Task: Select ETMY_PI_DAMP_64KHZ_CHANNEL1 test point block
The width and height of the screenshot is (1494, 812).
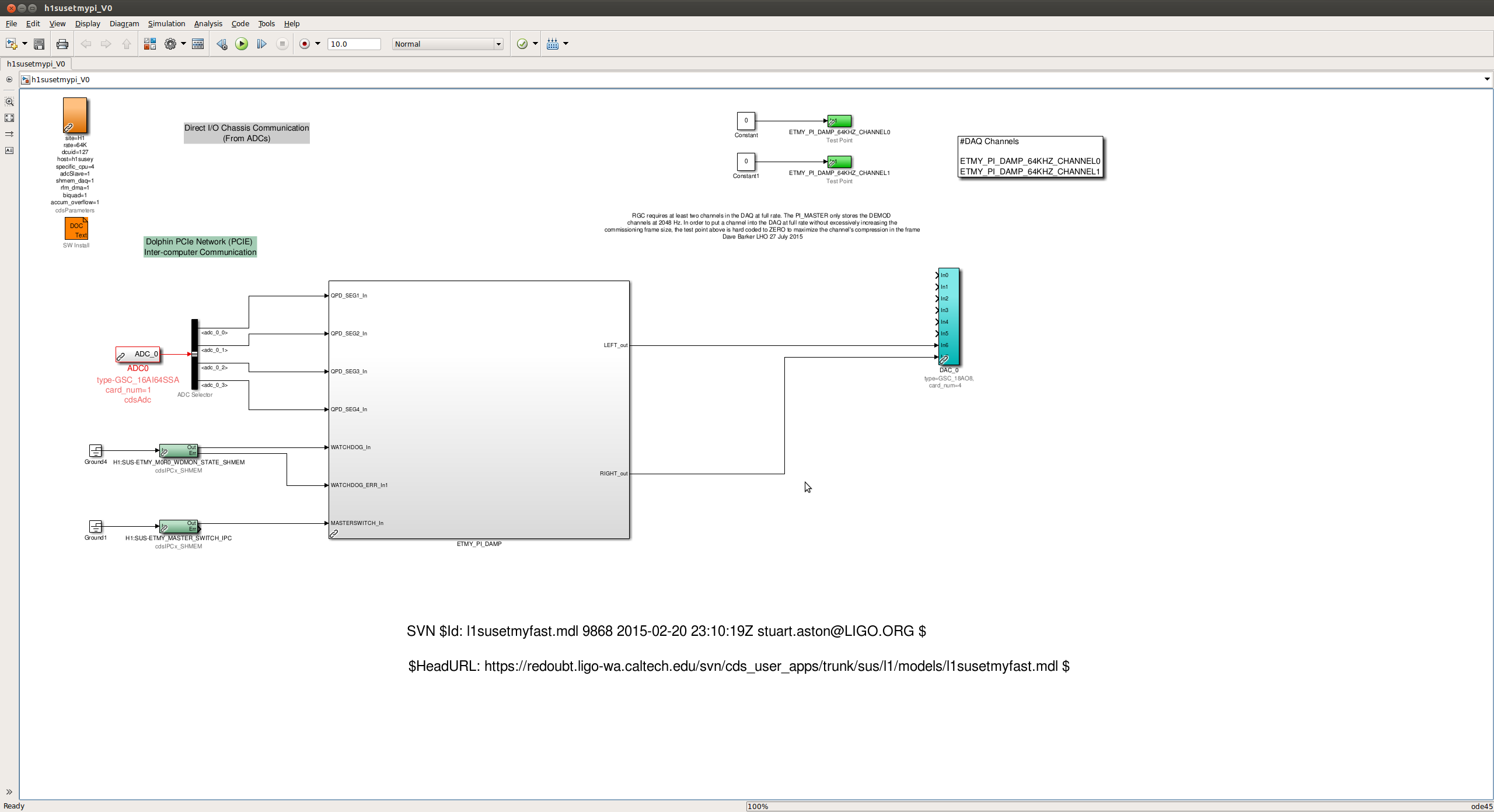Action: pyautogui.click(x=839, y=162)
